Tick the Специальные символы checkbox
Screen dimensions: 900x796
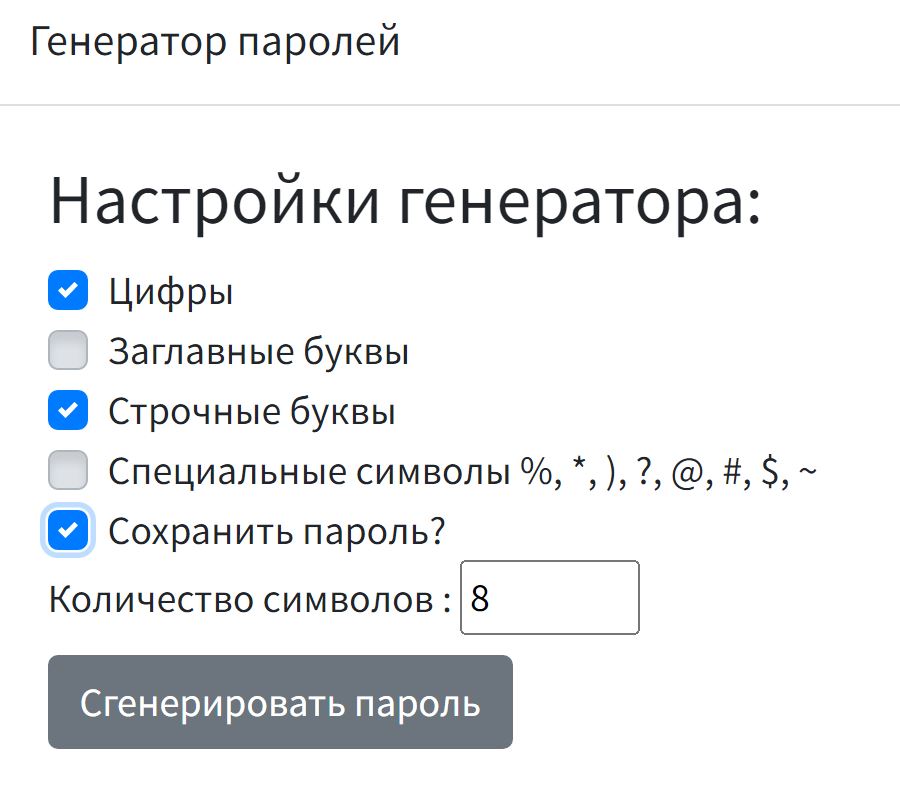pyautogui.click(x=68, y=470)
